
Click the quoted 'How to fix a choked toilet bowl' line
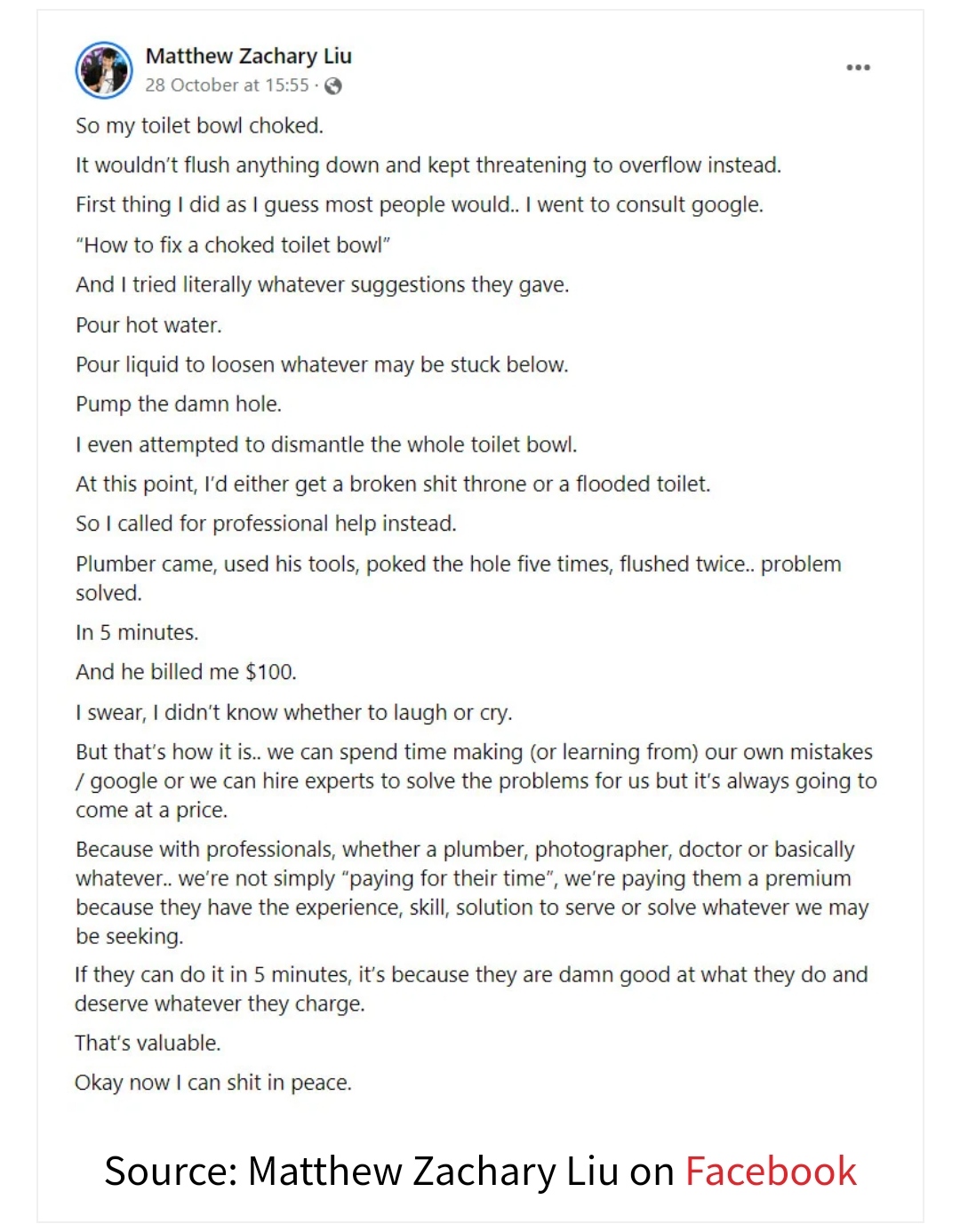tap(233, 244)
